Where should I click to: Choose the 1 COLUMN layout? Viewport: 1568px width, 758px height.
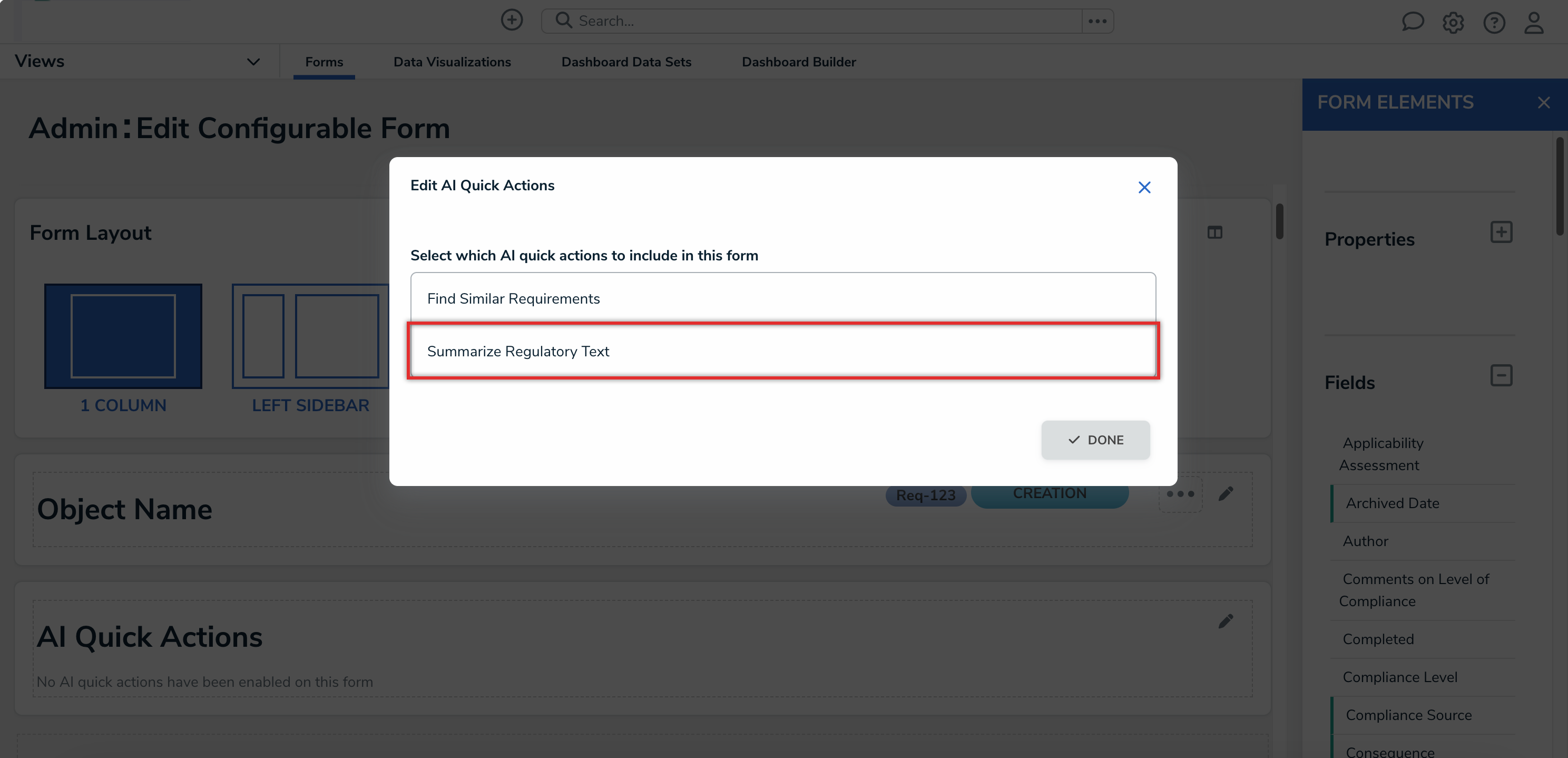123,336
